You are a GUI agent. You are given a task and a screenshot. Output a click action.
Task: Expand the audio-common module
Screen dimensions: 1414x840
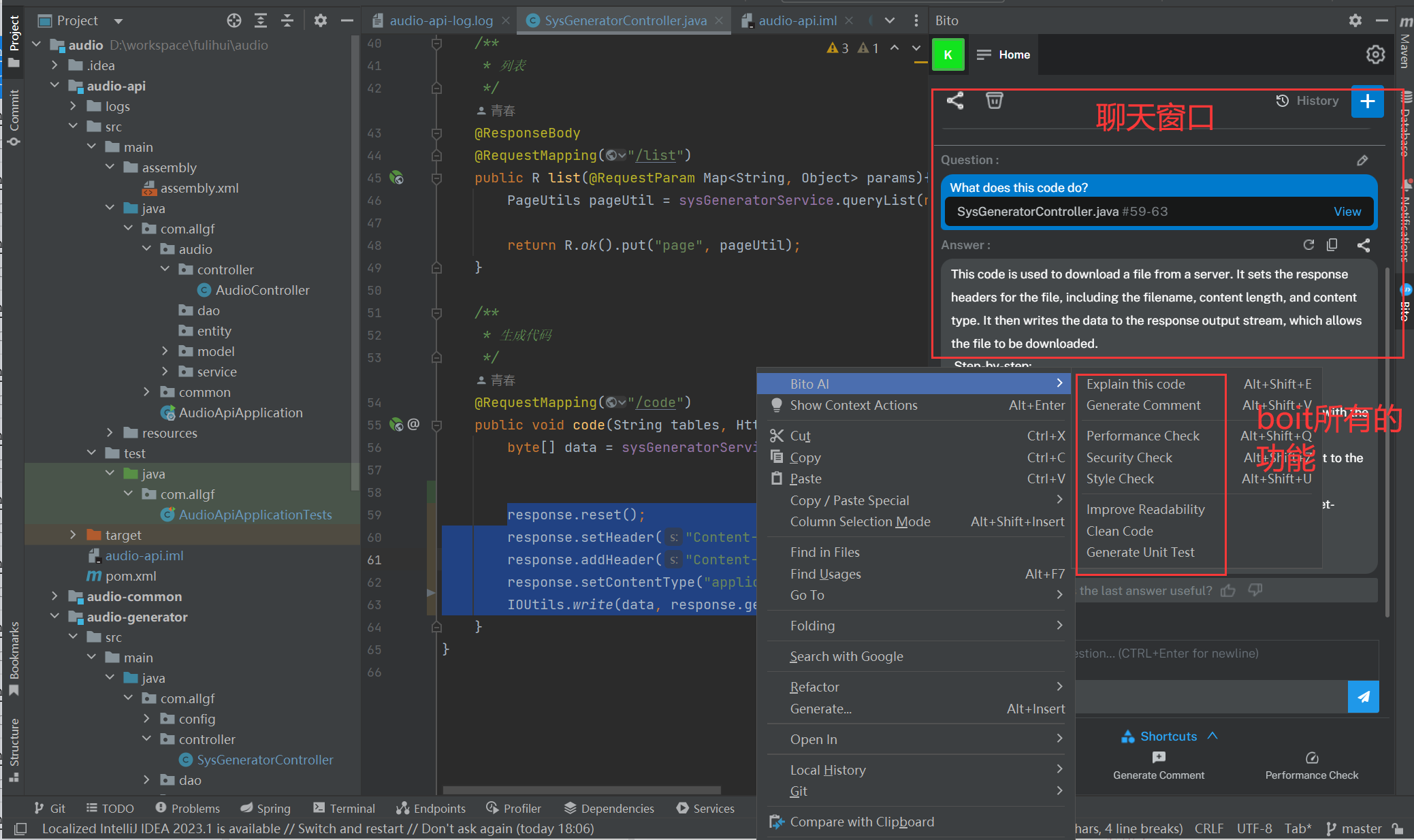point(54,596)
